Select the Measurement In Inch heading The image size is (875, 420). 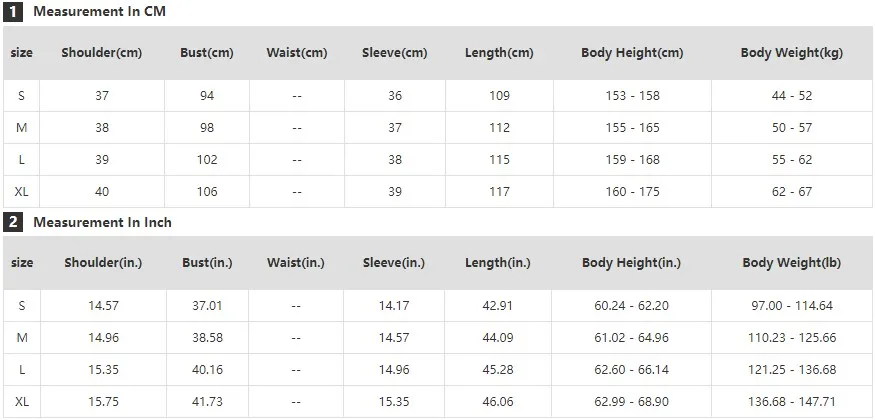103,223
